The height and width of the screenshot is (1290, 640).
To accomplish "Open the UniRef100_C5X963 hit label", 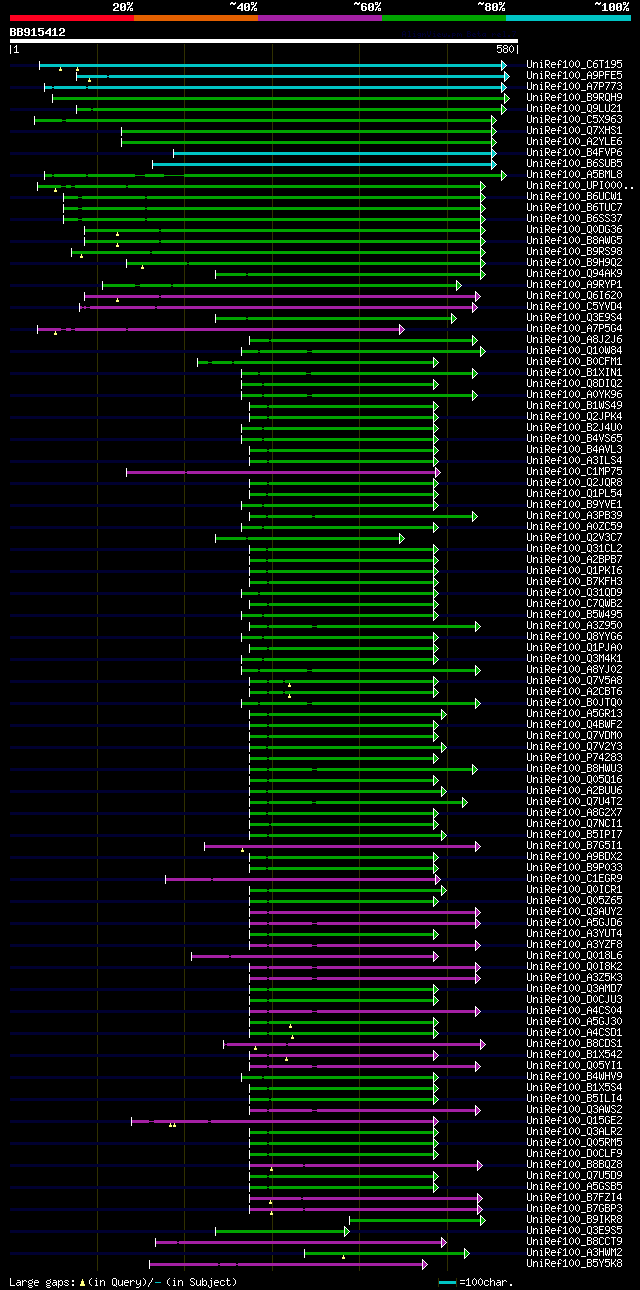I will [x=574, y=119].
